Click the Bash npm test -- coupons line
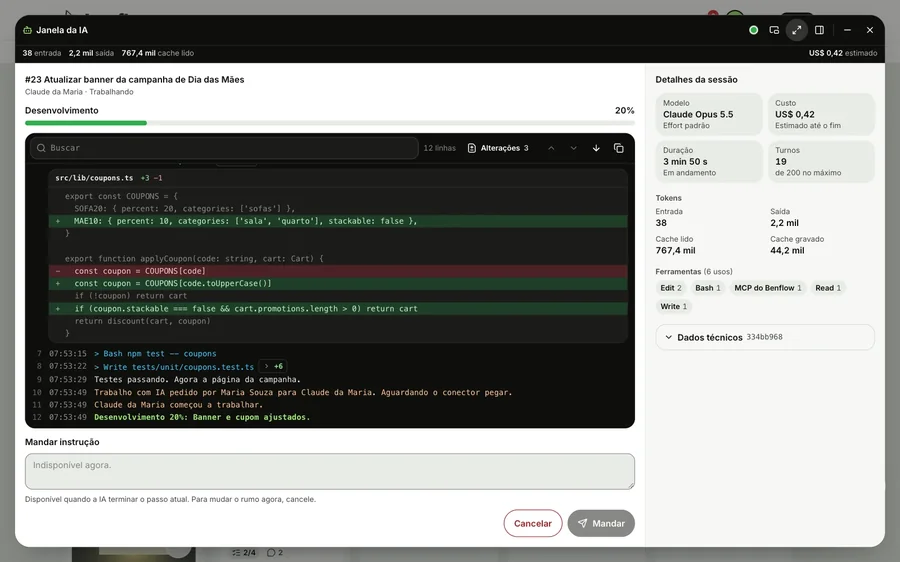Image resolution: width=900 pixels, height=562 pixels. point(156,354)
